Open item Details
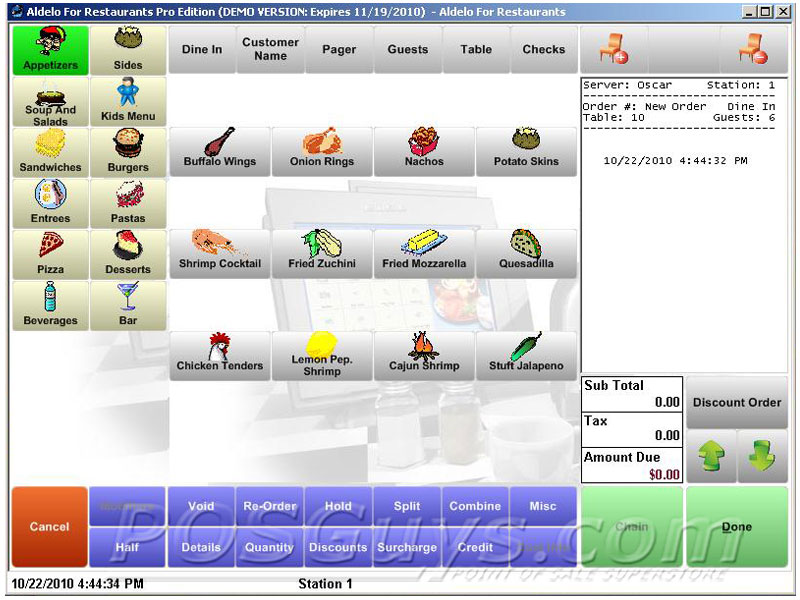This screenshot has height=600, width=800. coord(201,547)
